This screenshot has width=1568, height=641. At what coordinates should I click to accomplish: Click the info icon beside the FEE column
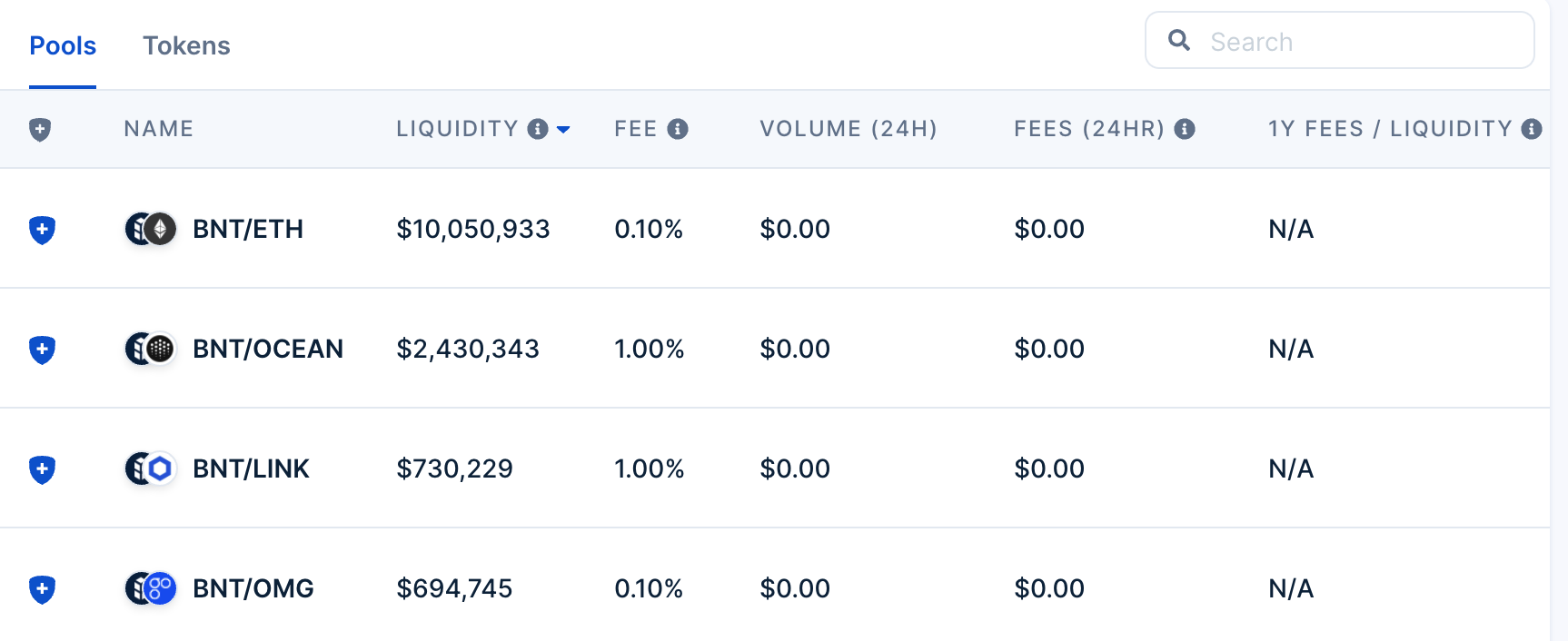point(680,129)
